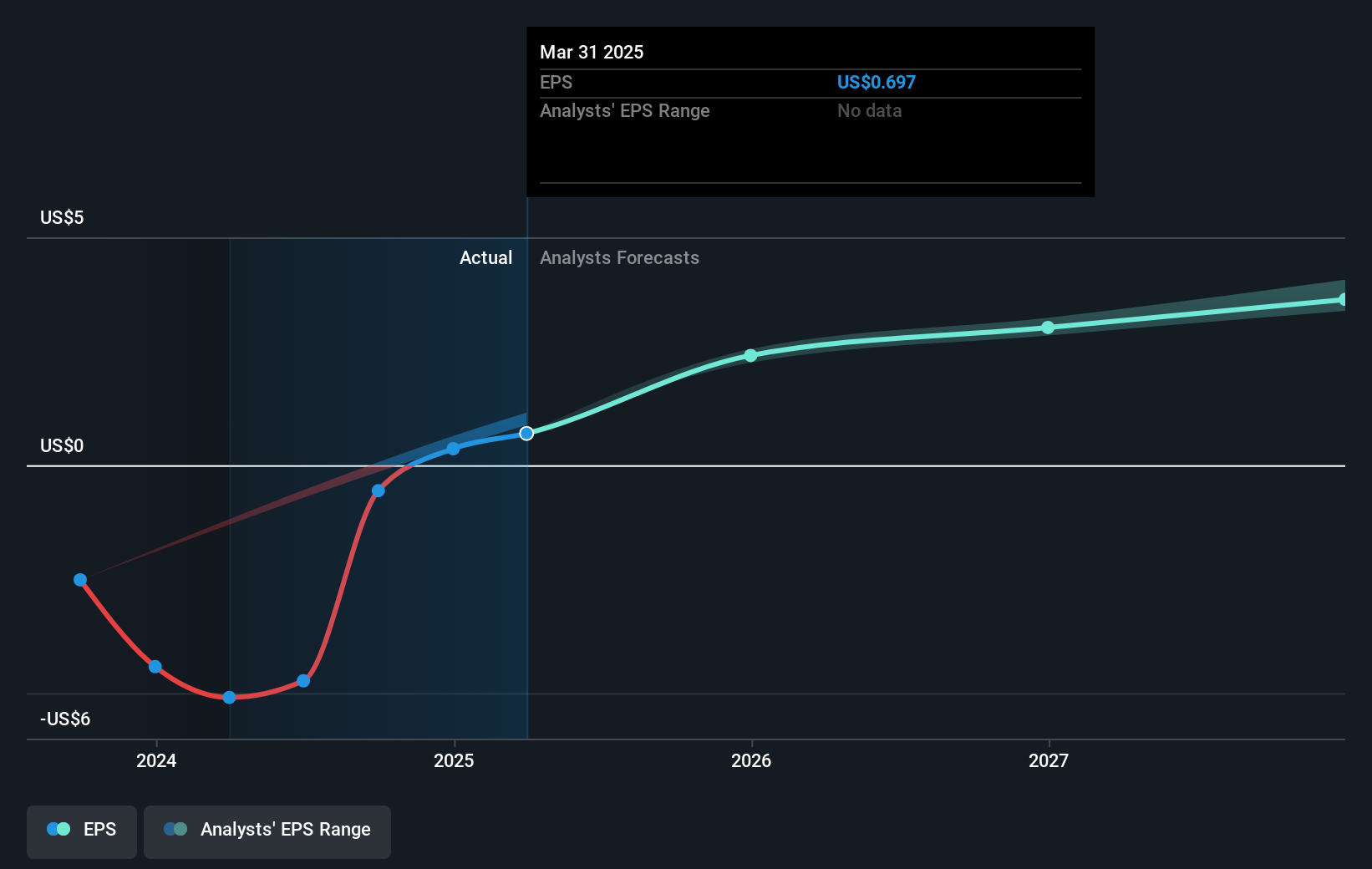
Task: Toggle the EPS legend series button
Action: (x=82, y=831)
